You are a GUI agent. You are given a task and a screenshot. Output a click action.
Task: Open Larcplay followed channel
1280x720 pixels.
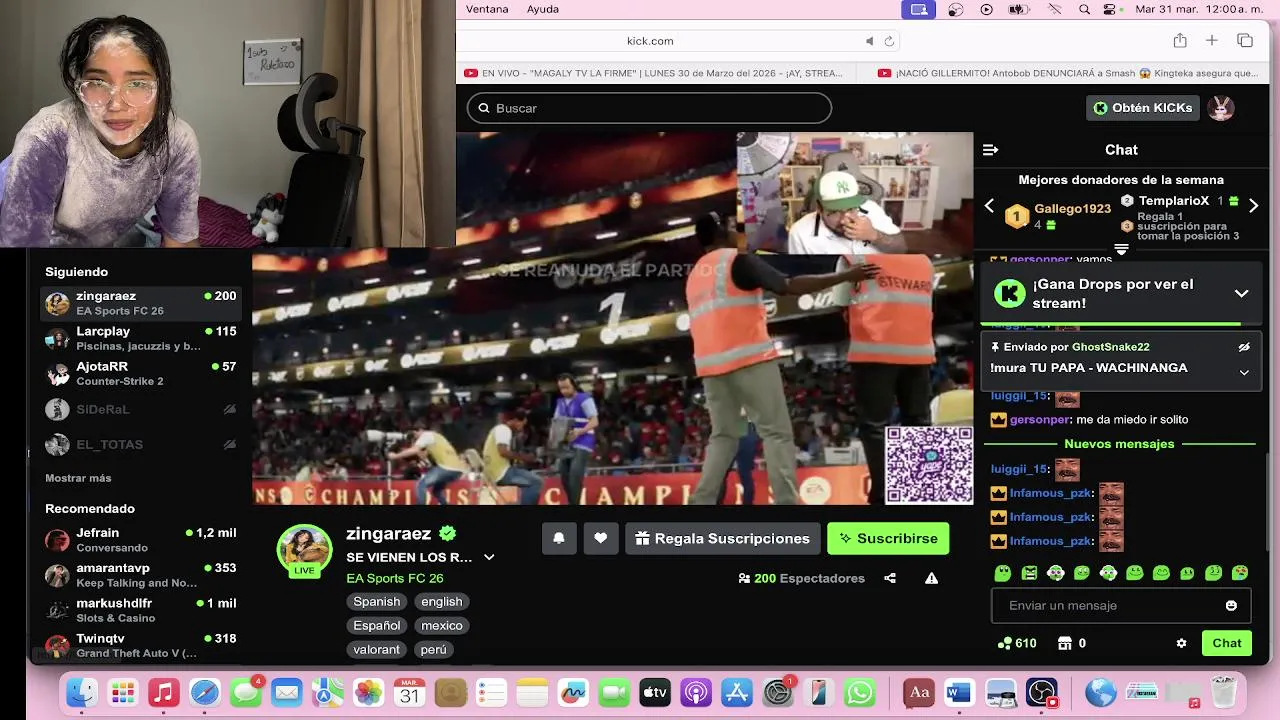[140, 338]
